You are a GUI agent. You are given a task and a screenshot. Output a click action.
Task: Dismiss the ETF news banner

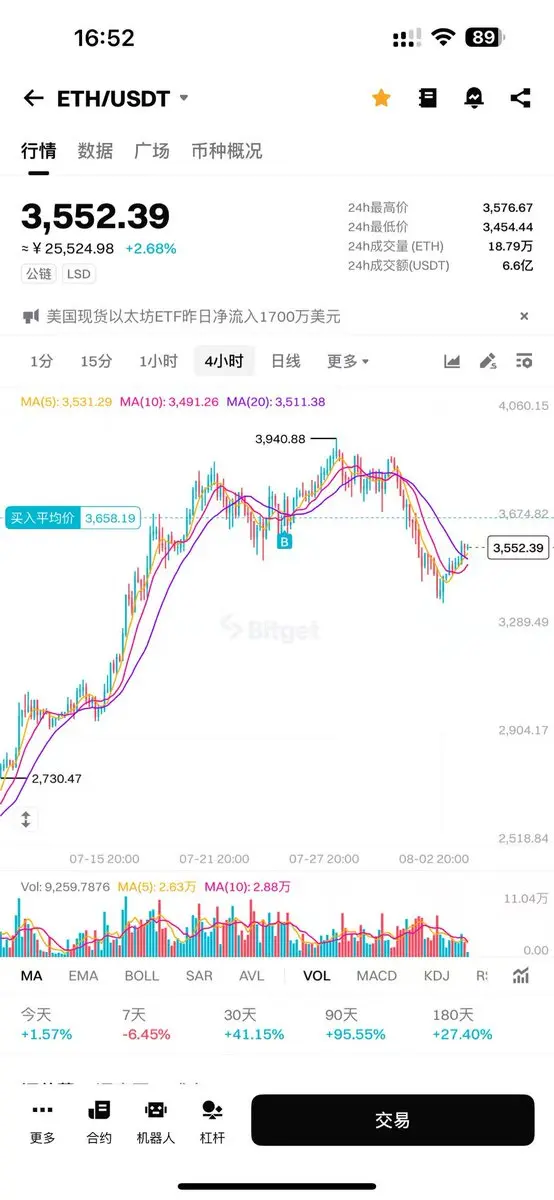(x=523, y=316)
